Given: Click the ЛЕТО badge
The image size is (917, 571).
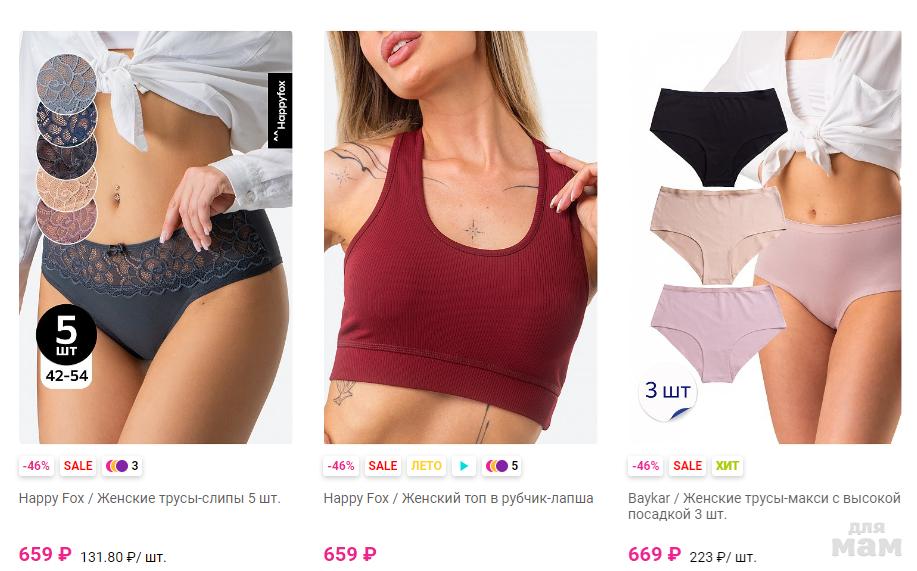Looking at the screenshot, I should click(x=426, y=466).
